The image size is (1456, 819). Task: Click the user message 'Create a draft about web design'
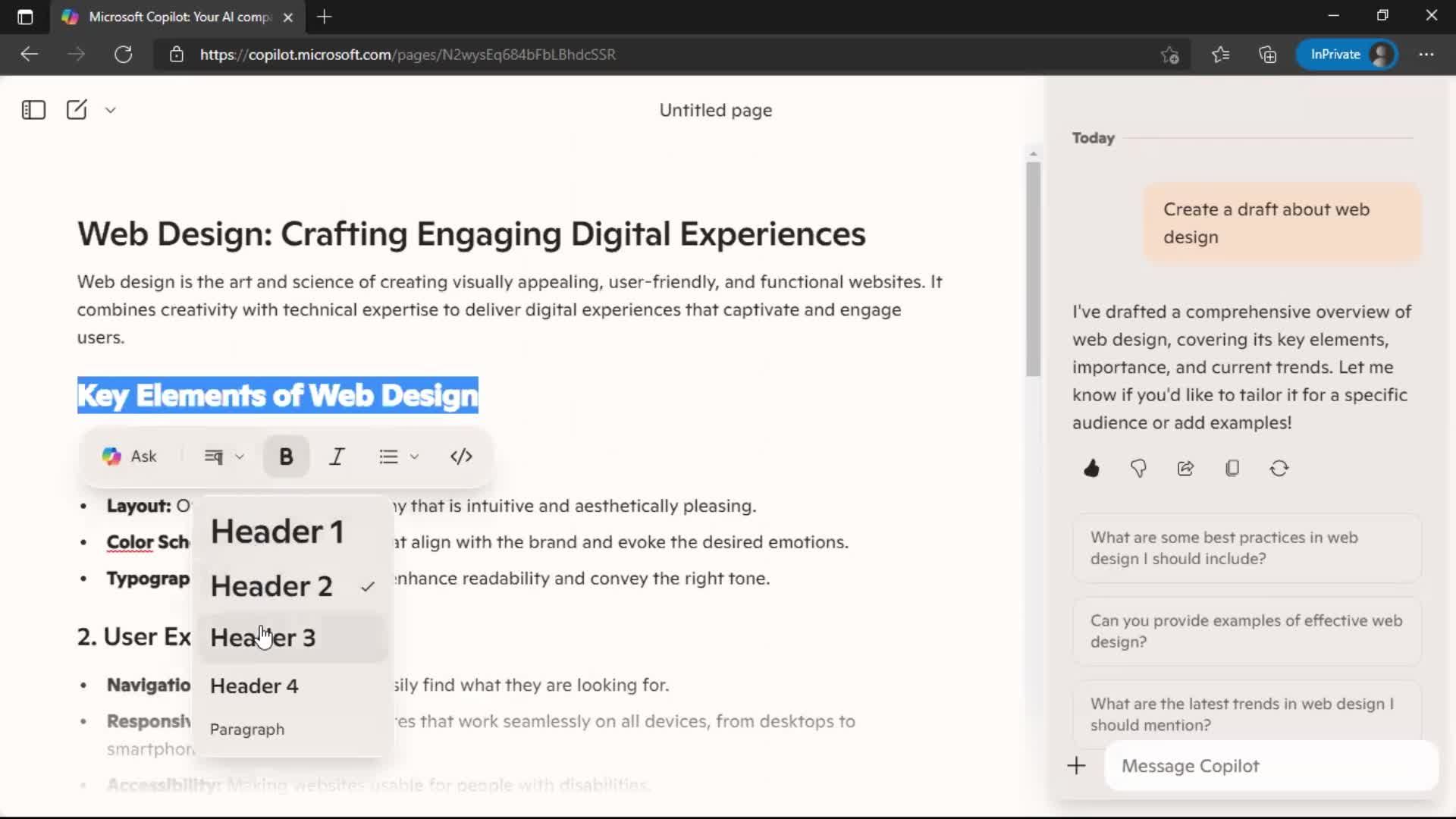[1282, 223]
